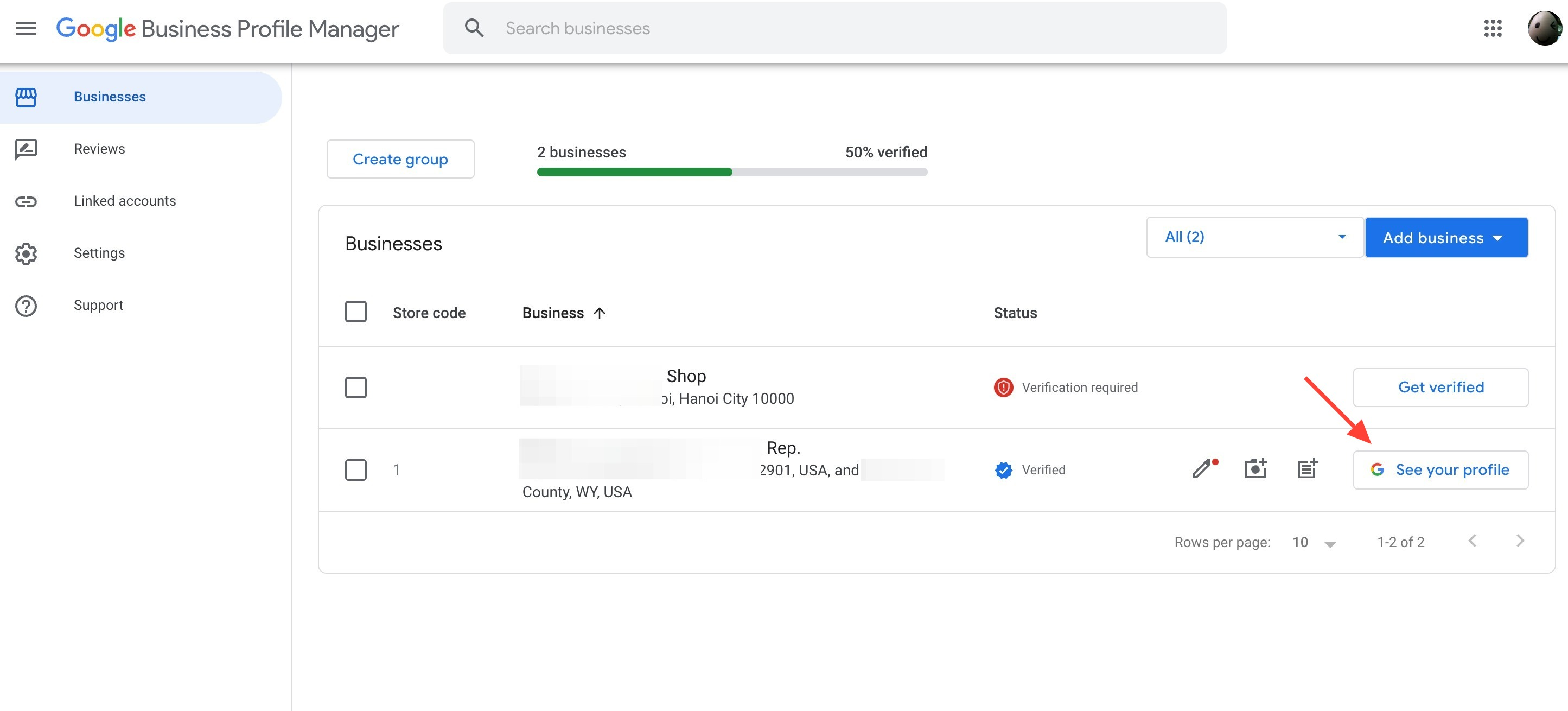Click the '2 businesses' count text
The width and height of the screenshot is (1568, 711).
[x=581, y=152]
